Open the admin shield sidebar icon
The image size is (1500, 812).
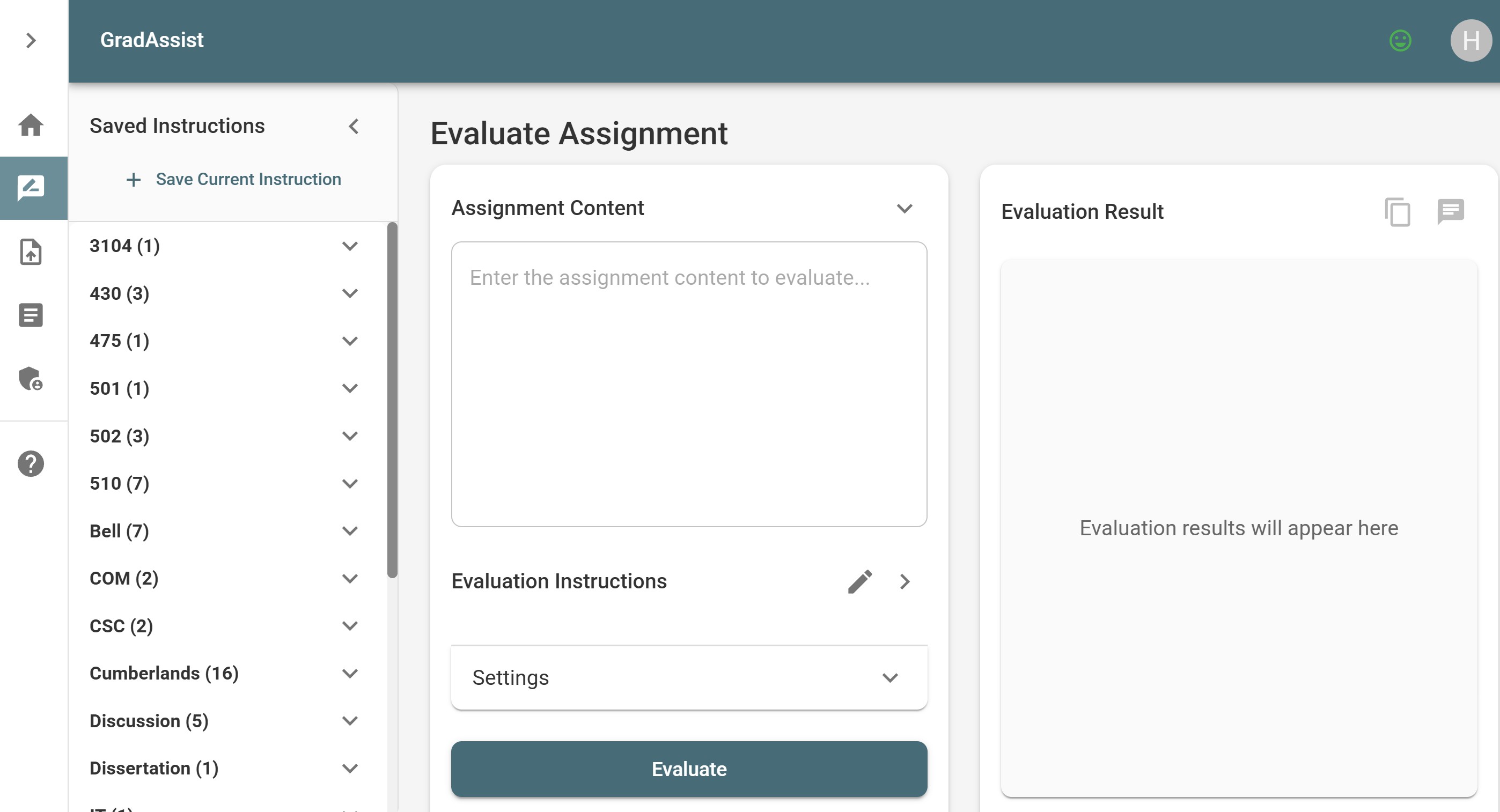tap(31, 378)
